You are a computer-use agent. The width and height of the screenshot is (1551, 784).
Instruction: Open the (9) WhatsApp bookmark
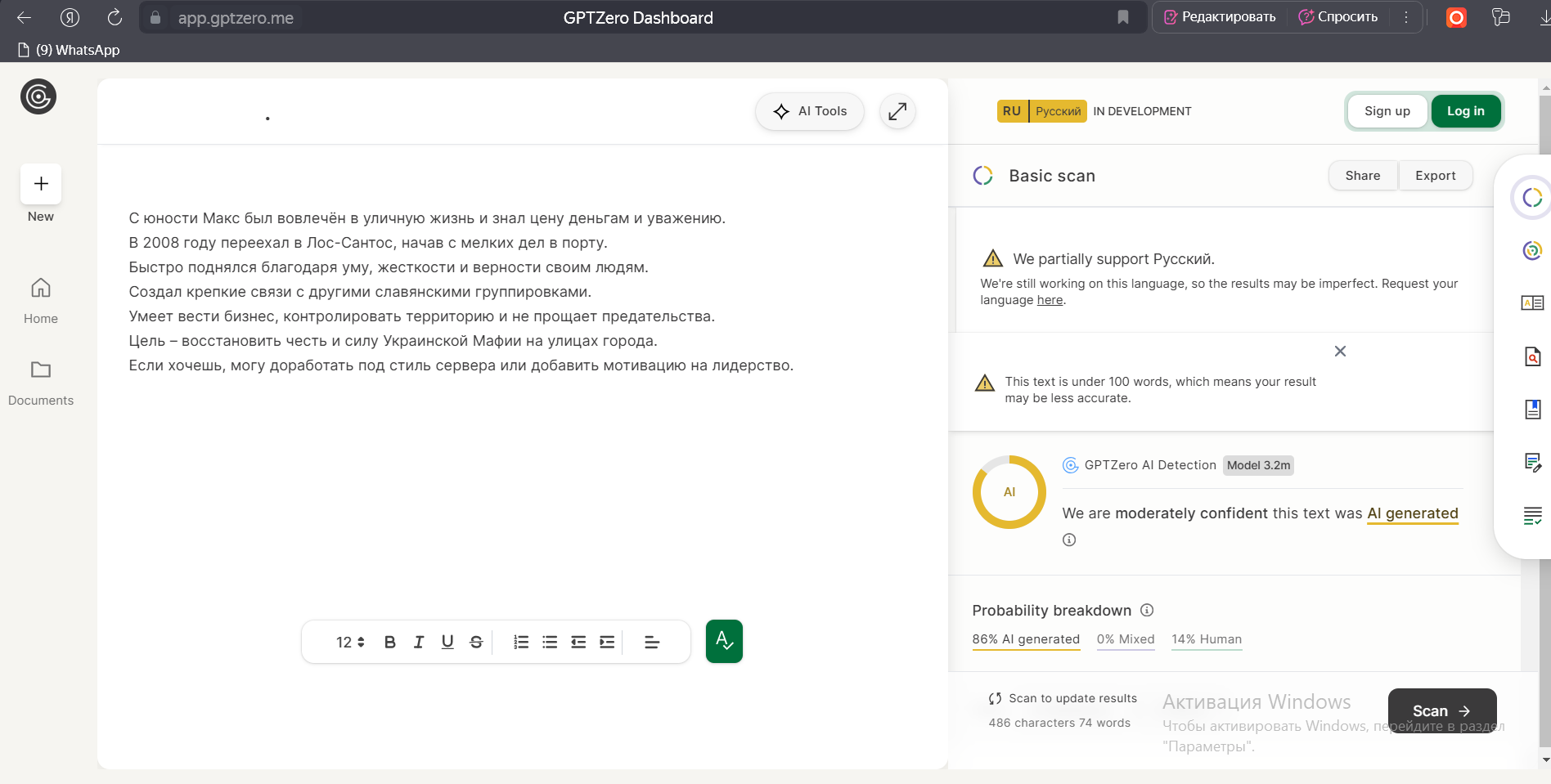(69, 50)
